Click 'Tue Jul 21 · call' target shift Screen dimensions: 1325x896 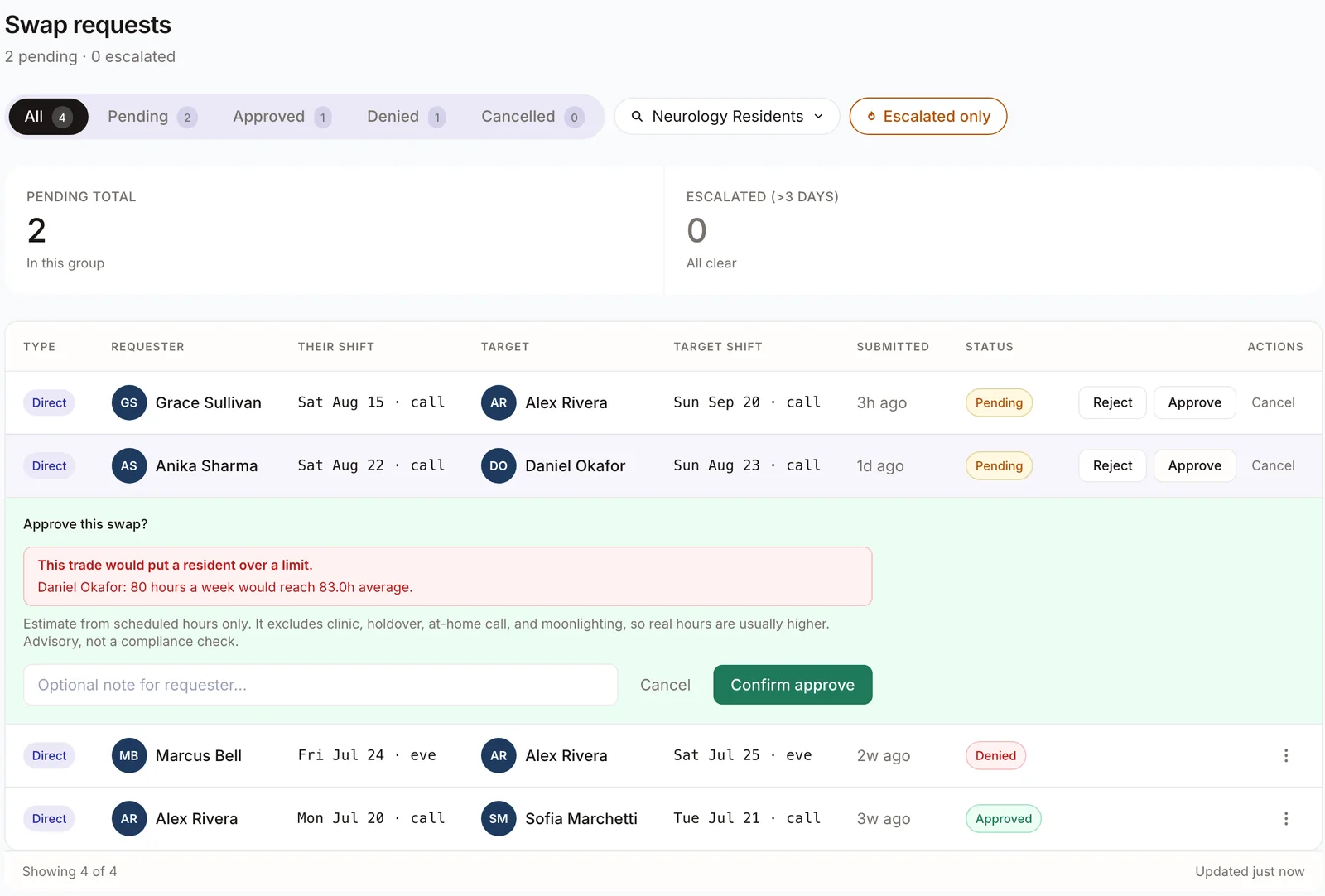pyautogui.click(x=747, y=818)
